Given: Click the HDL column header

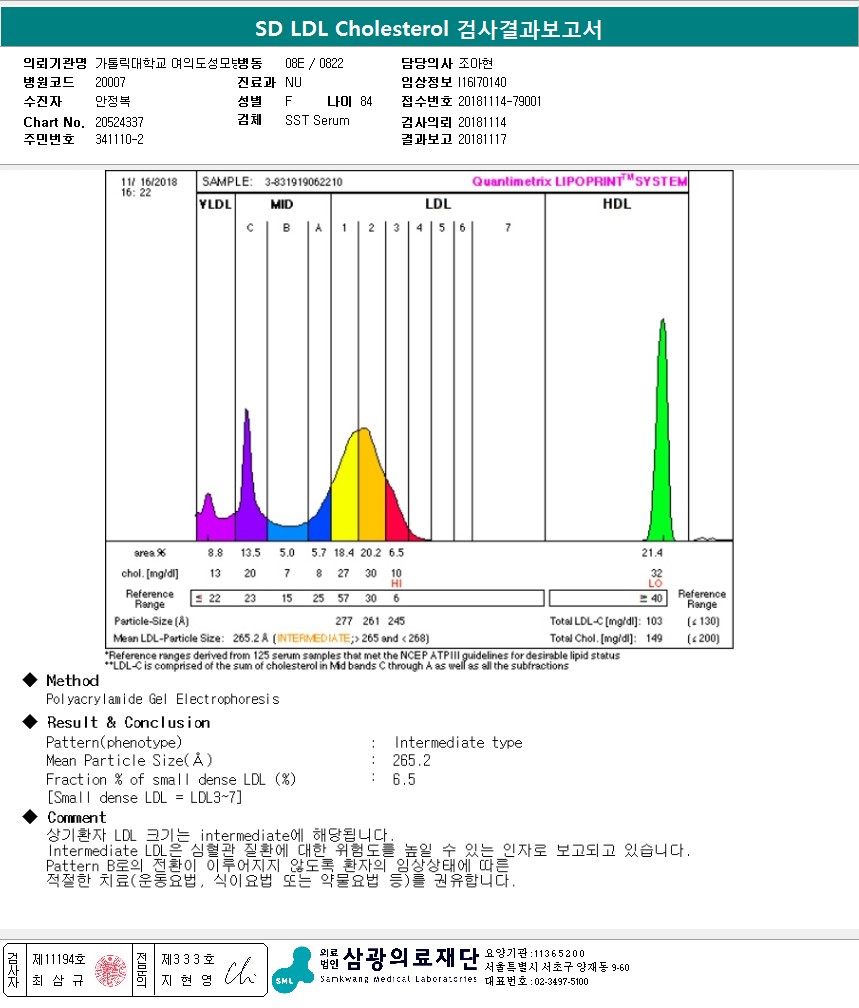Looking at the screenshot, I should click(x=617, y=204).
